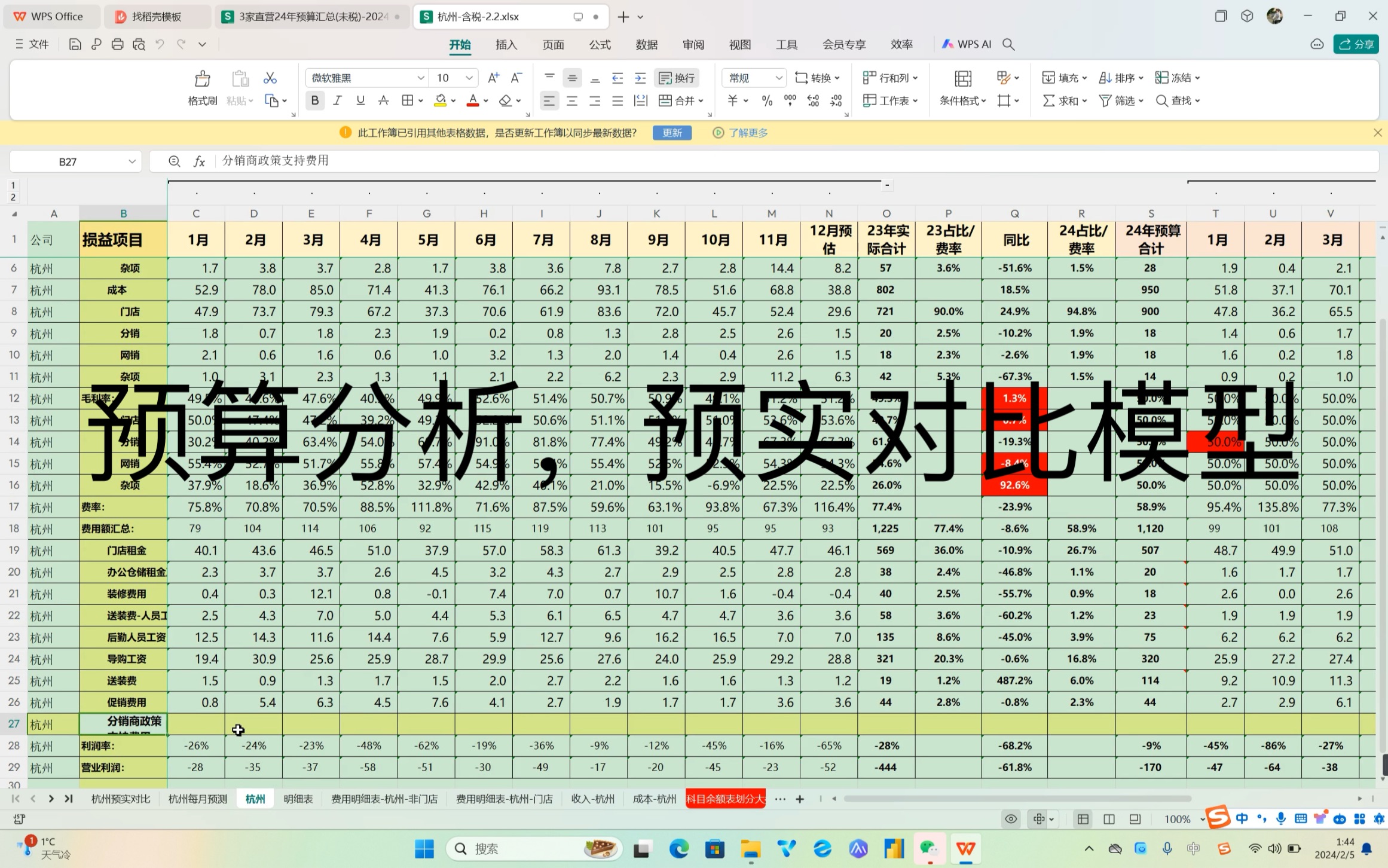1388x868 pixels.
Task: Toggle bold formatting
Action: click(315, 101)
